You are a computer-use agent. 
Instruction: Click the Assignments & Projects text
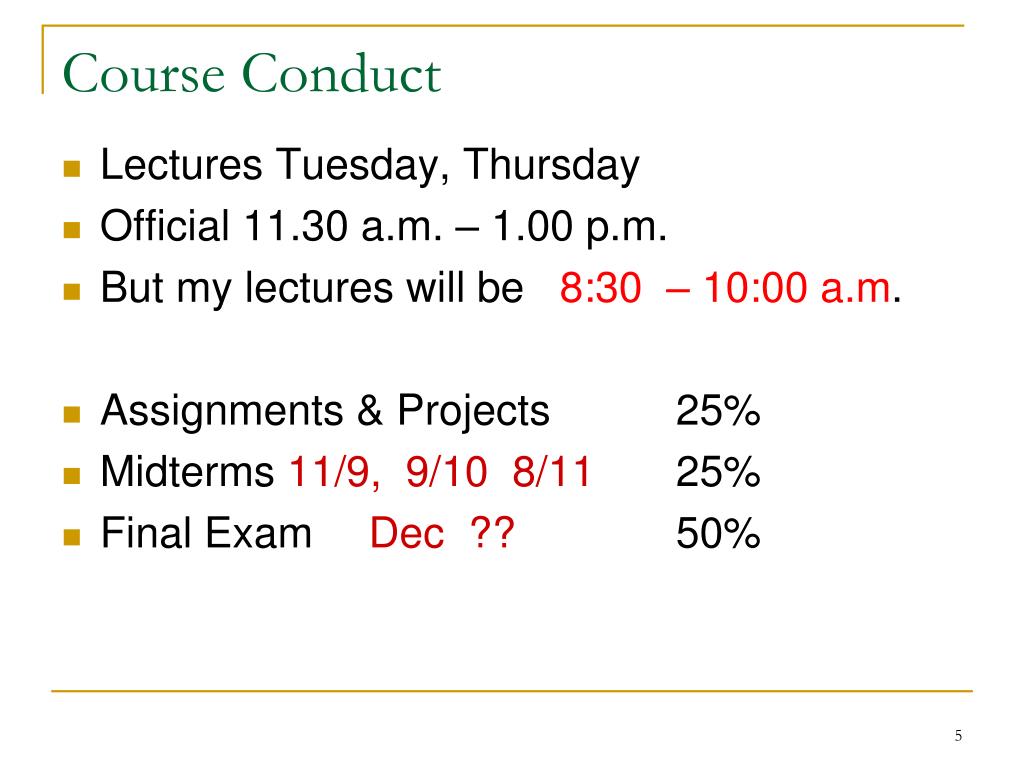point(325,411)
